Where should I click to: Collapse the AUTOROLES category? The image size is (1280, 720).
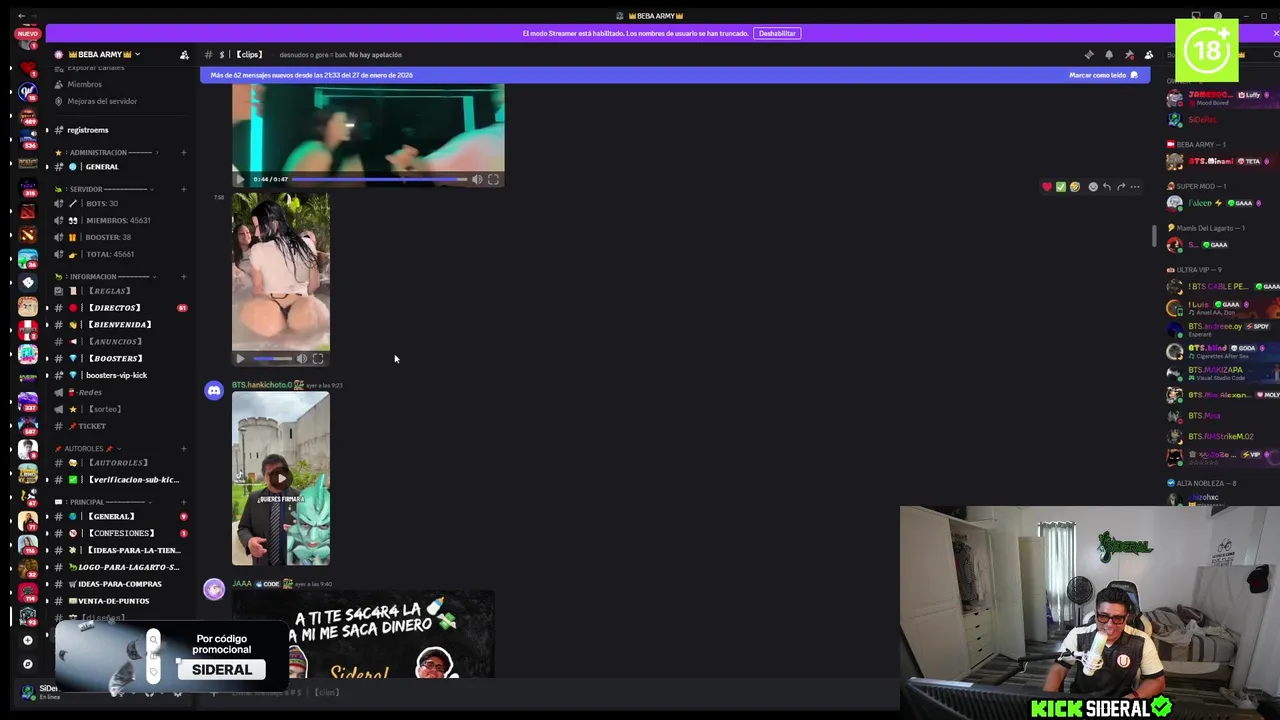click(x=88, y=449)
